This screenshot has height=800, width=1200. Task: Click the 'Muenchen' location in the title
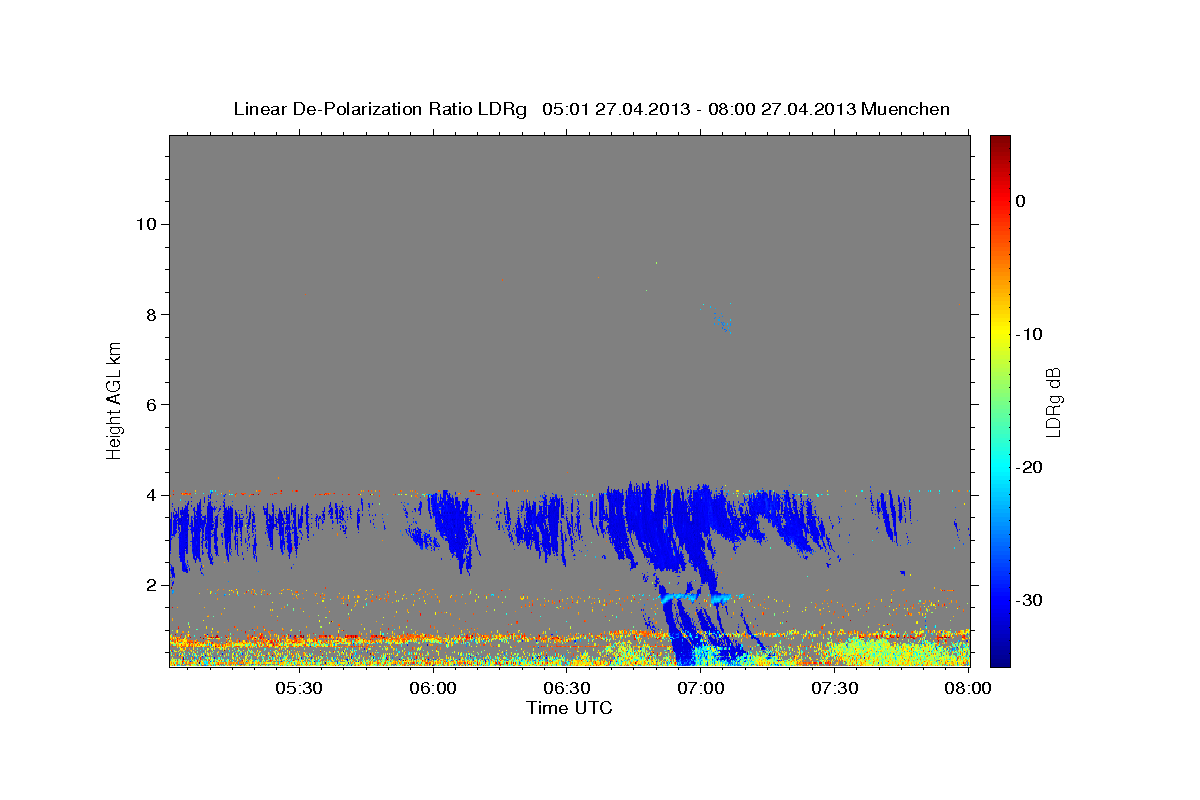[x=906, y=109]
